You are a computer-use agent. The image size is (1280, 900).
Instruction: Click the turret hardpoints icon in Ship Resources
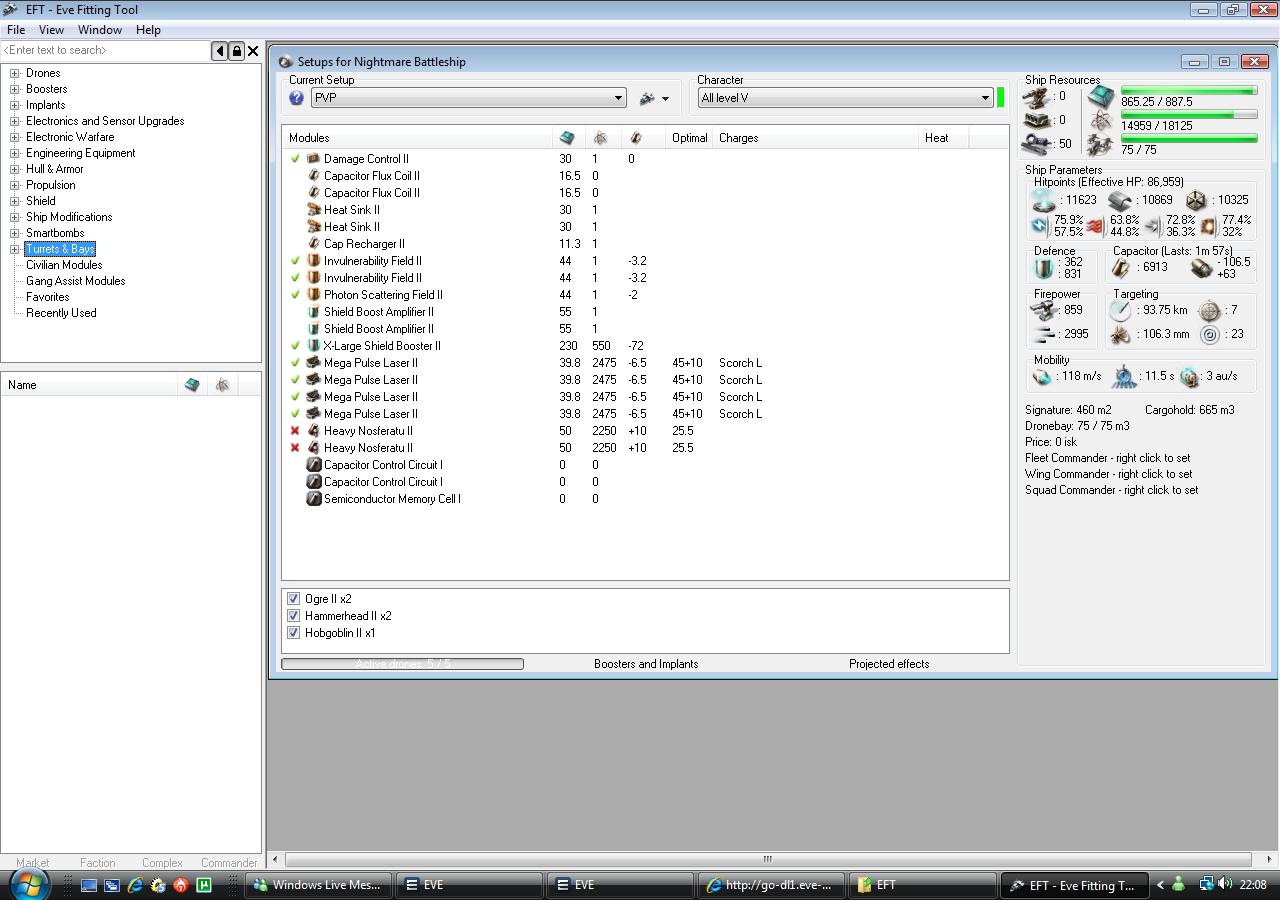click(x=1036, y=96)
